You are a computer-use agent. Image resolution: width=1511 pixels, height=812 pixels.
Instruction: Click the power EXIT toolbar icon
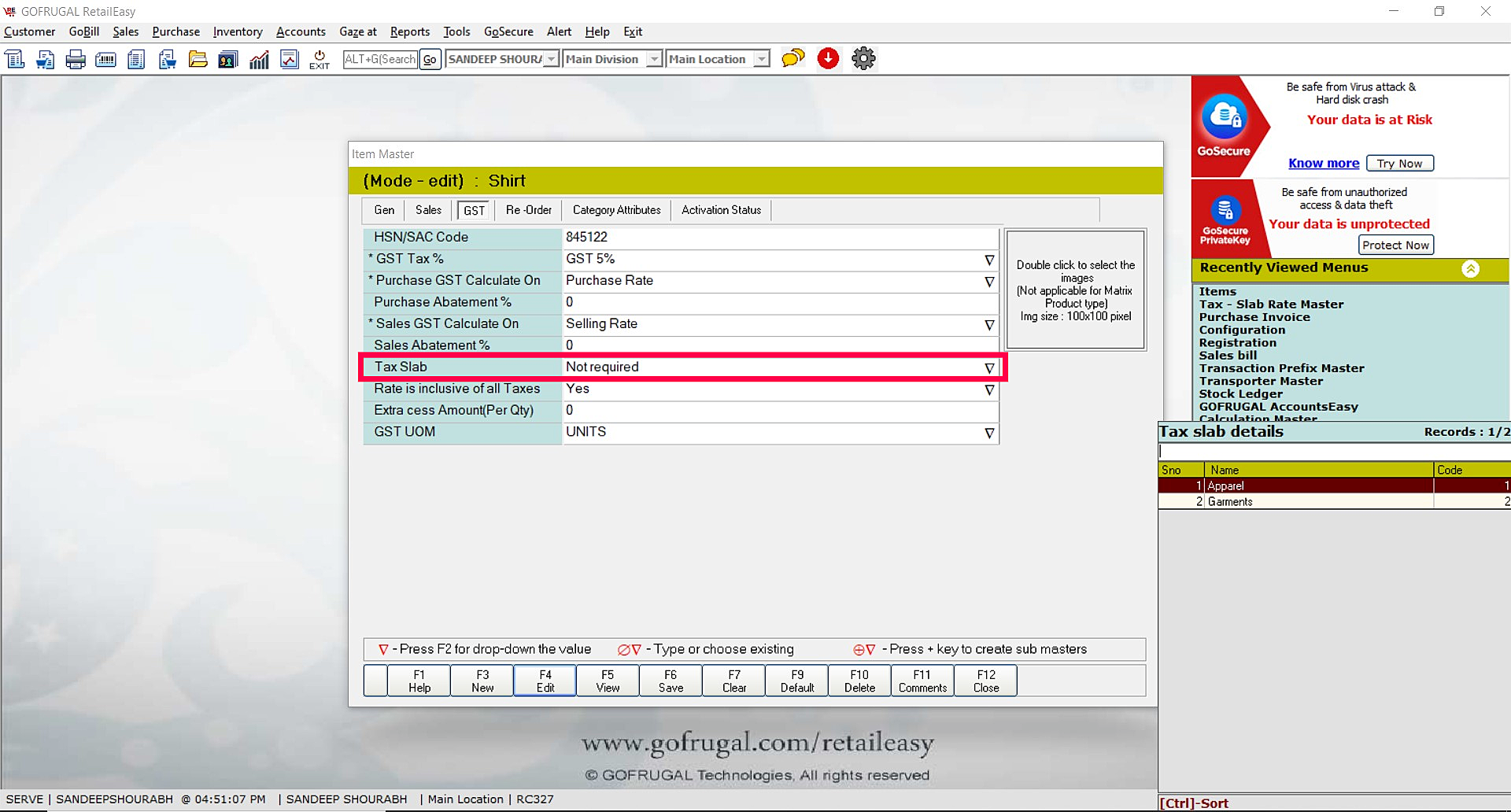click(x=320, y=59)
